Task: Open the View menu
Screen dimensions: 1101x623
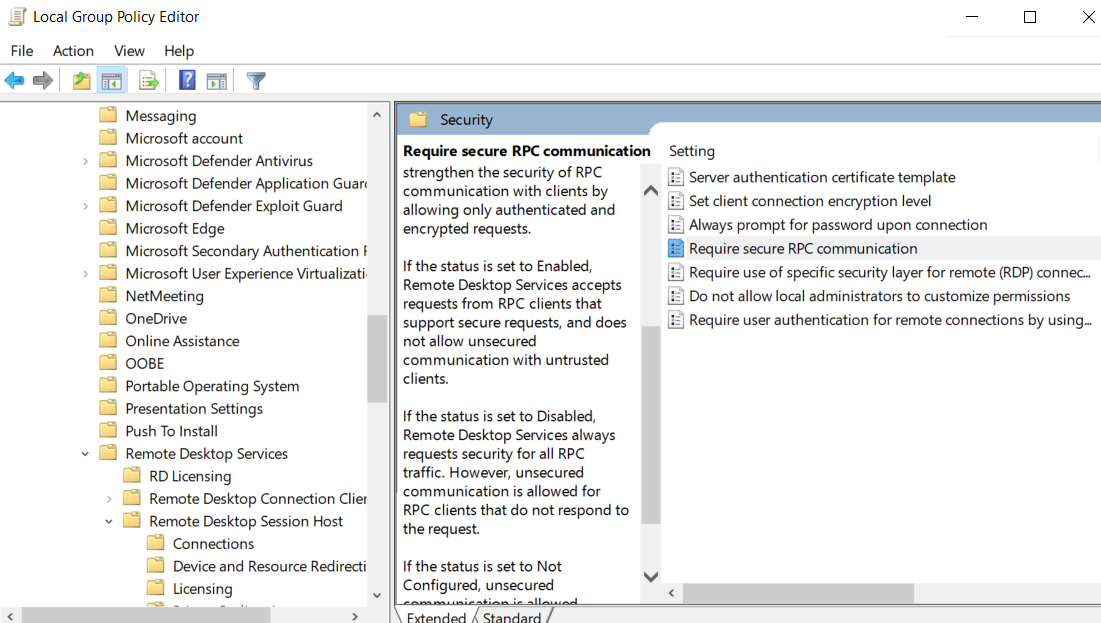Action: [129, 51]
